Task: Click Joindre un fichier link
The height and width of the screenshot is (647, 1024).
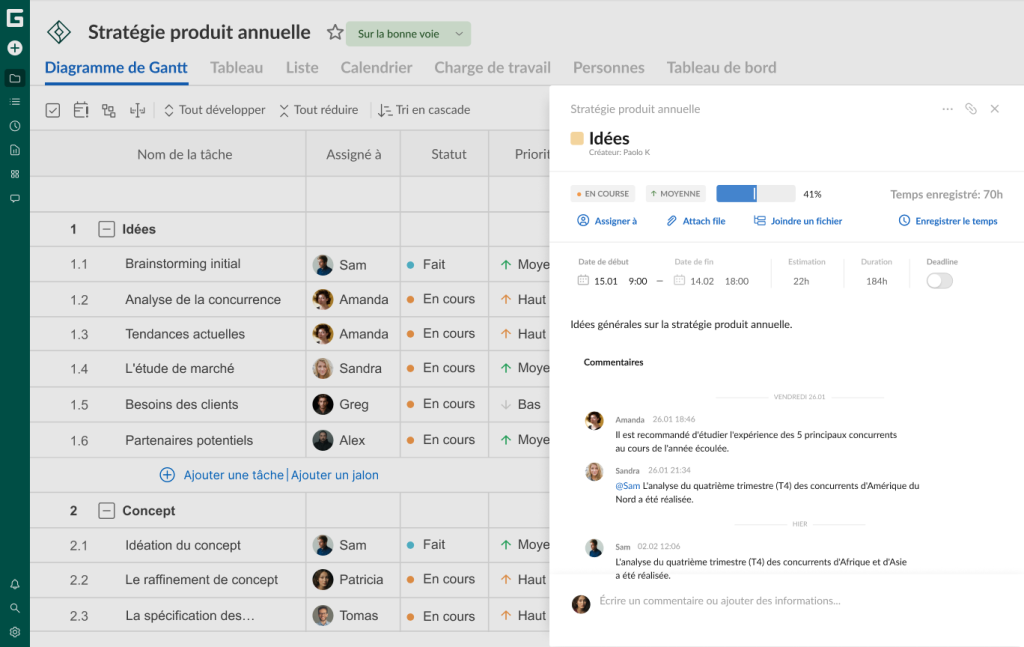Action: pos(797,221)
